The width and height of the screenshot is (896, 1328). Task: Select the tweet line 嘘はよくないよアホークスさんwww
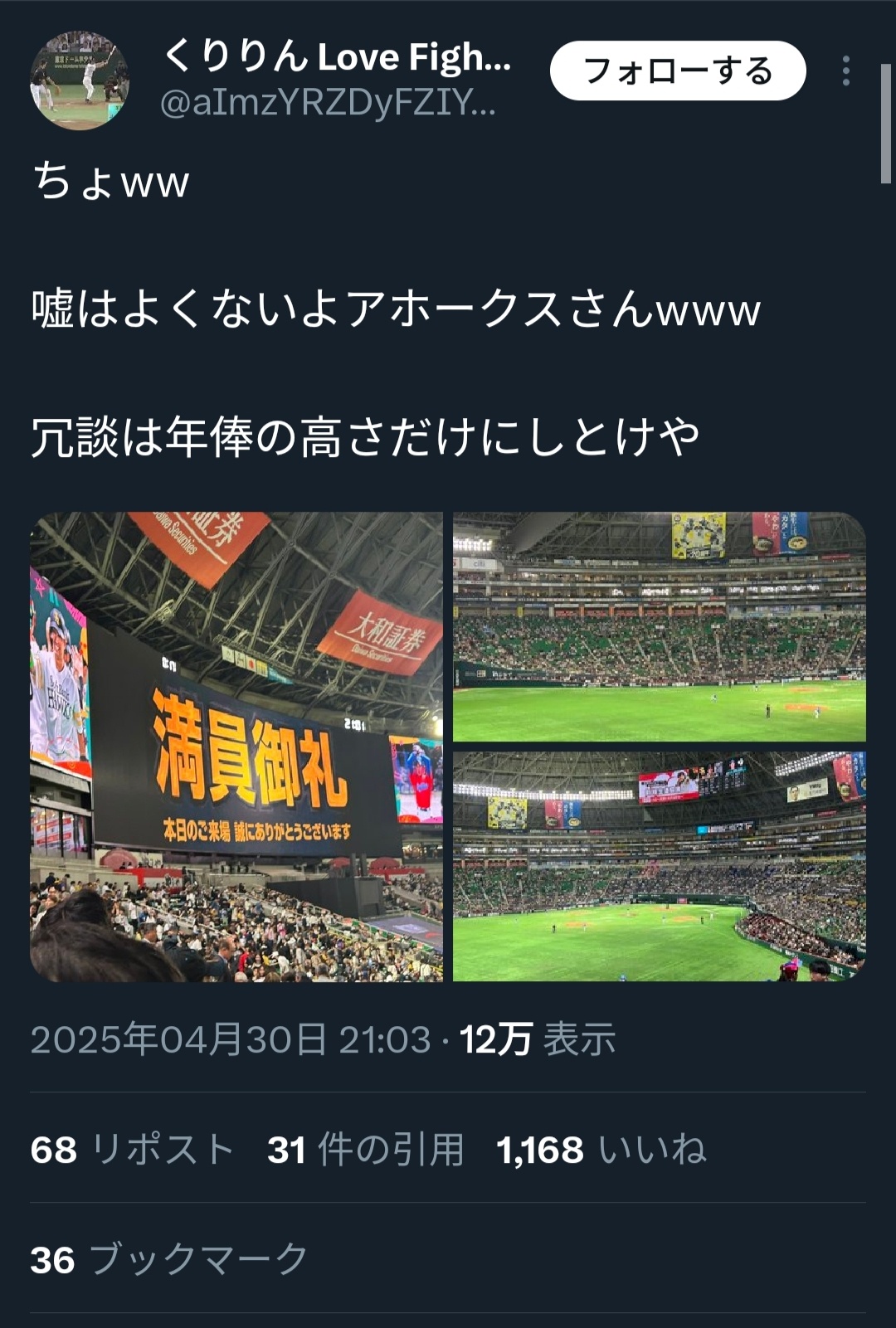click(396, 309)
